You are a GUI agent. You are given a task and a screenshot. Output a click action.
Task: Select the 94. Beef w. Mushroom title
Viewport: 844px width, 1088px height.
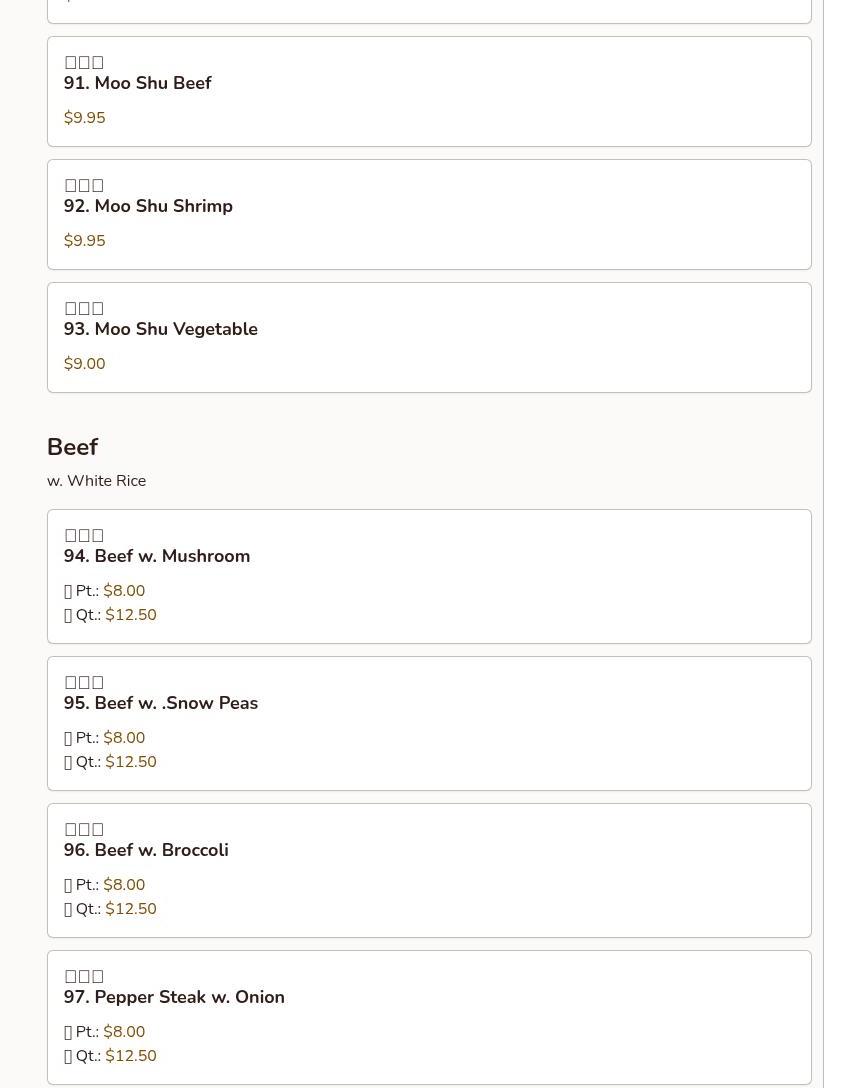click(157, 556)
